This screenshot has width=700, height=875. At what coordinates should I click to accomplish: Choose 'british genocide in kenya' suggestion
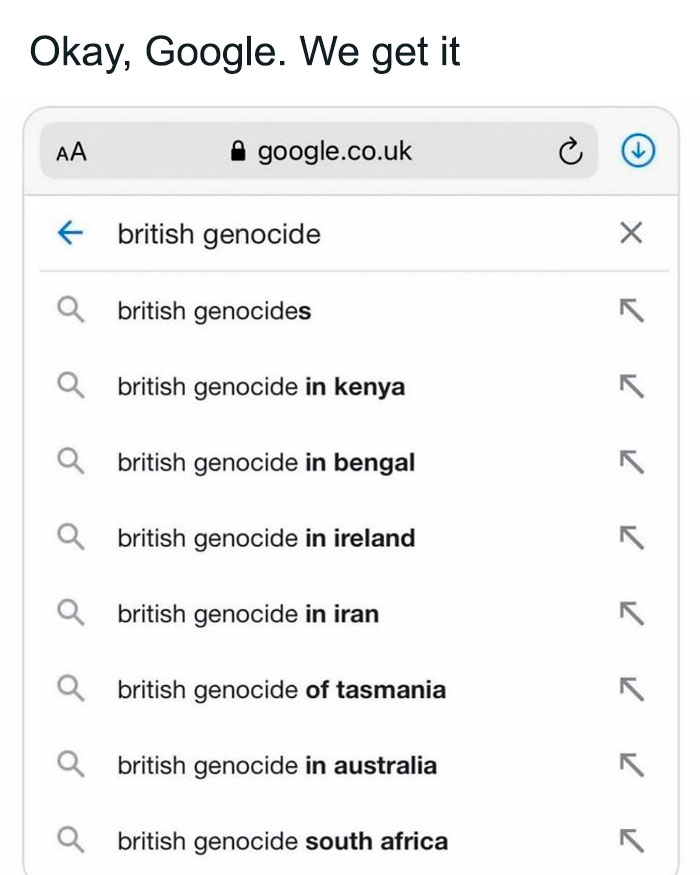coord(261,387)
